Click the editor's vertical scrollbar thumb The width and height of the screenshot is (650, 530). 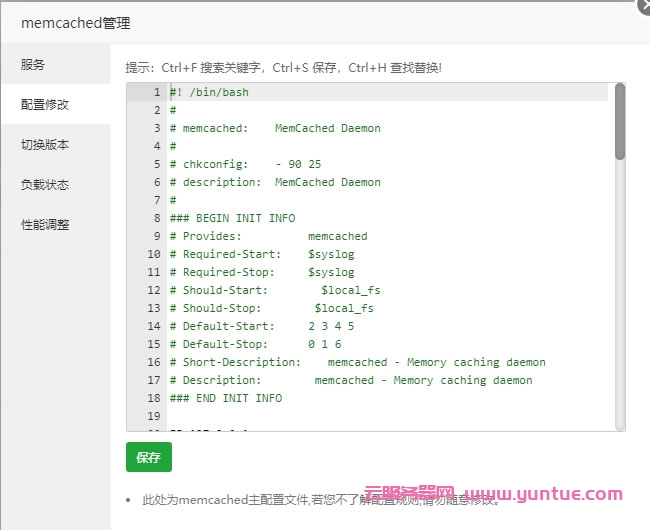coord(619,122)
